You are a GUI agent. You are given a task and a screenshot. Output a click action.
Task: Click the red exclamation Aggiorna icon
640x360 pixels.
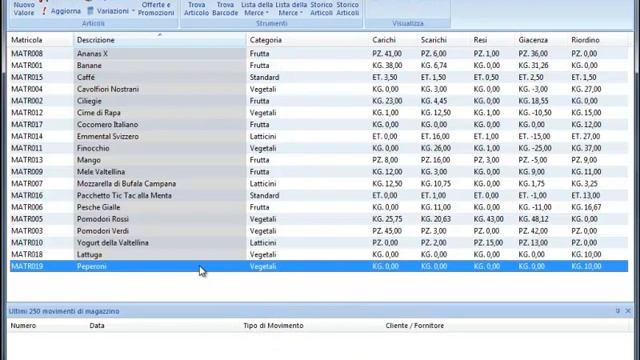coord(44,11)
